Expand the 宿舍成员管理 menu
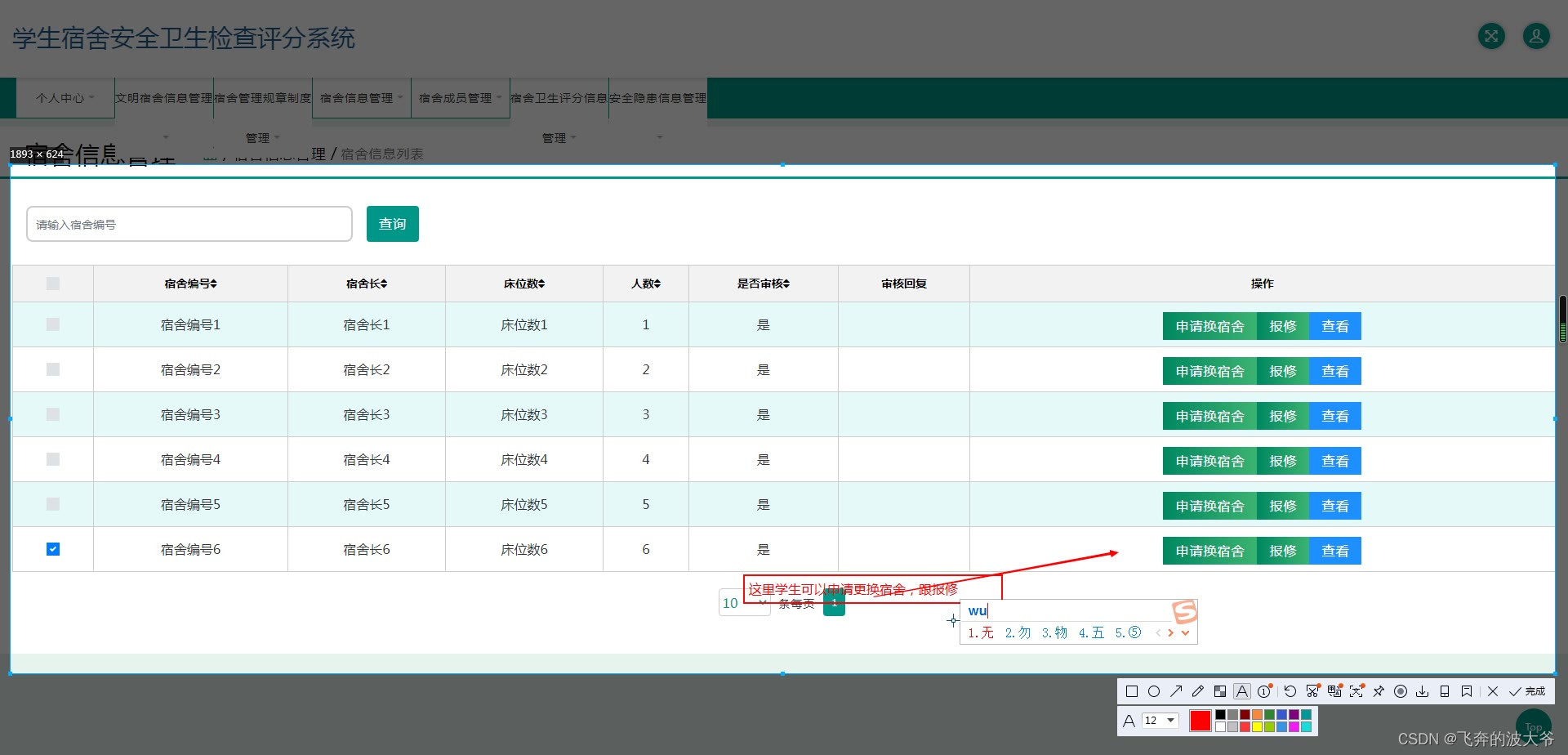This screenshot has width=1568, height=755. point(461,98)
